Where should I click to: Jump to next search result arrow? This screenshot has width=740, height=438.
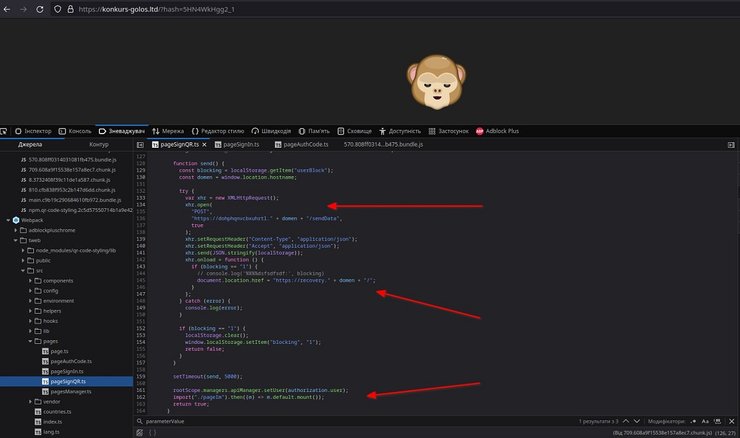click(637, 421)
